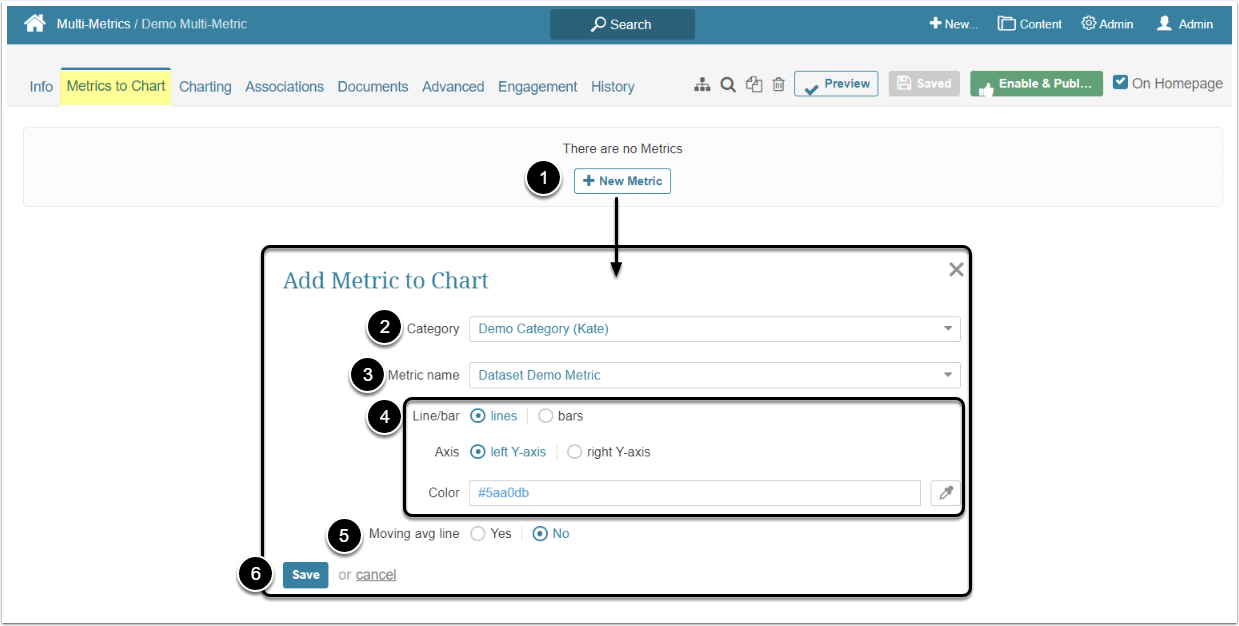Click the duplicate element icon
This screenshot has width=1239, height=626.
[x=754, y=85]
